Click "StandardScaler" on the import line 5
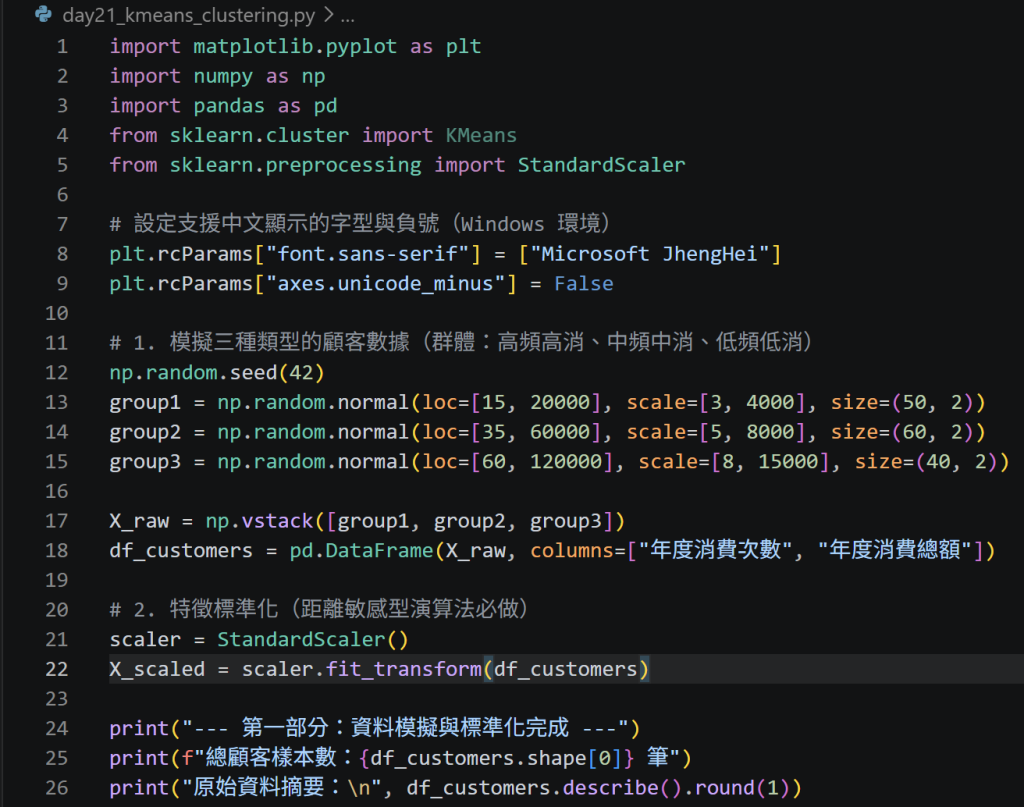The height and width of the screenshot is (807, 1024). click(x=601, y=165)
